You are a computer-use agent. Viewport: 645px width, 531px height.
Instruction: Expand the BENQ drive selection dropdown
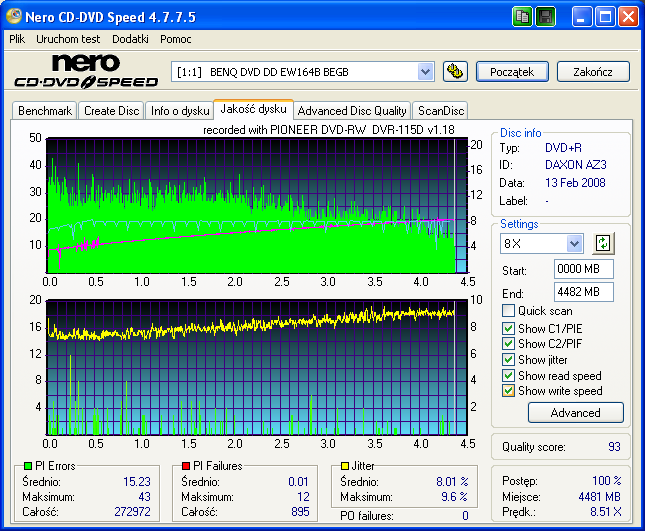(x=426, y=72)
